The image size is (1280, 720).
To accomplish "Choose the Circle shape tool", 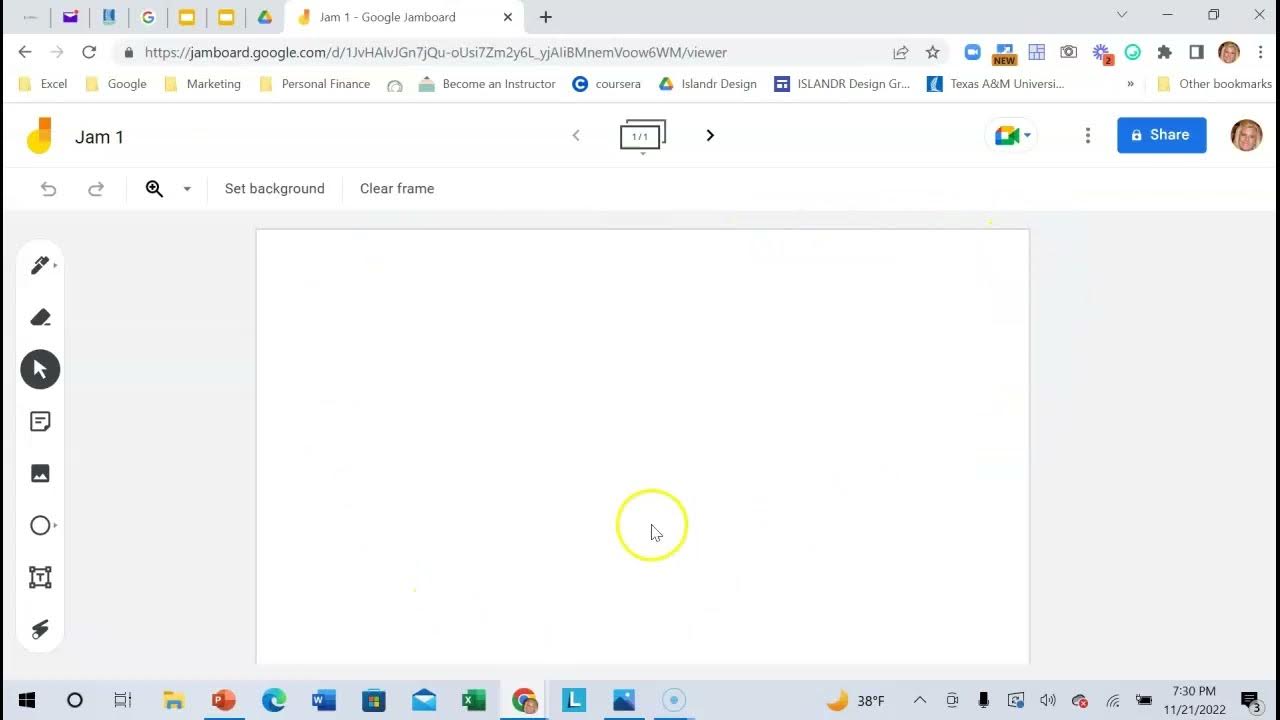I will point(40,525).
